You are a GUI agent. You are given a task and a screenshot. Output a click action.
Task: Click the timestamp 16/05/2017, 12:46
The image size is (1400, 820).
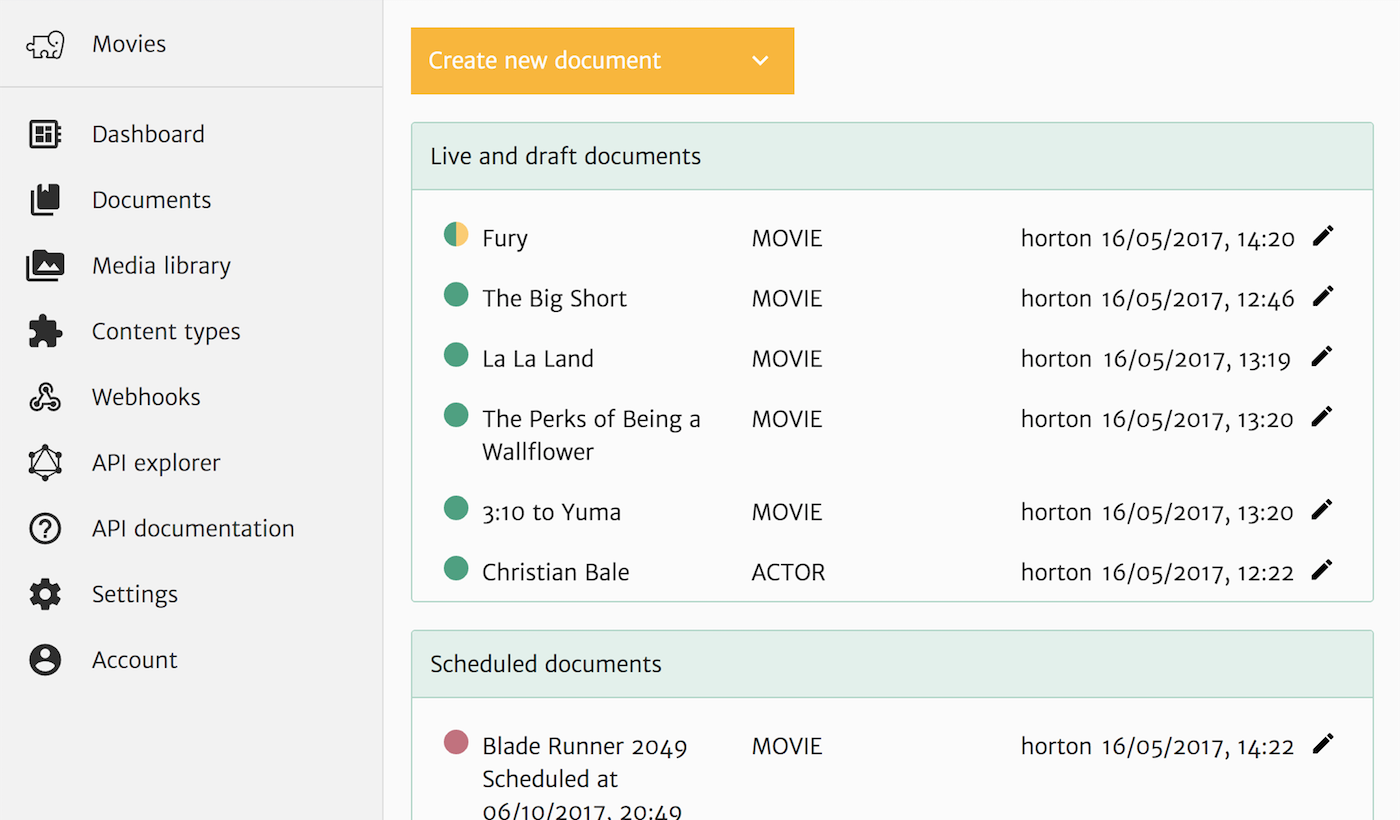point(1198,299)
